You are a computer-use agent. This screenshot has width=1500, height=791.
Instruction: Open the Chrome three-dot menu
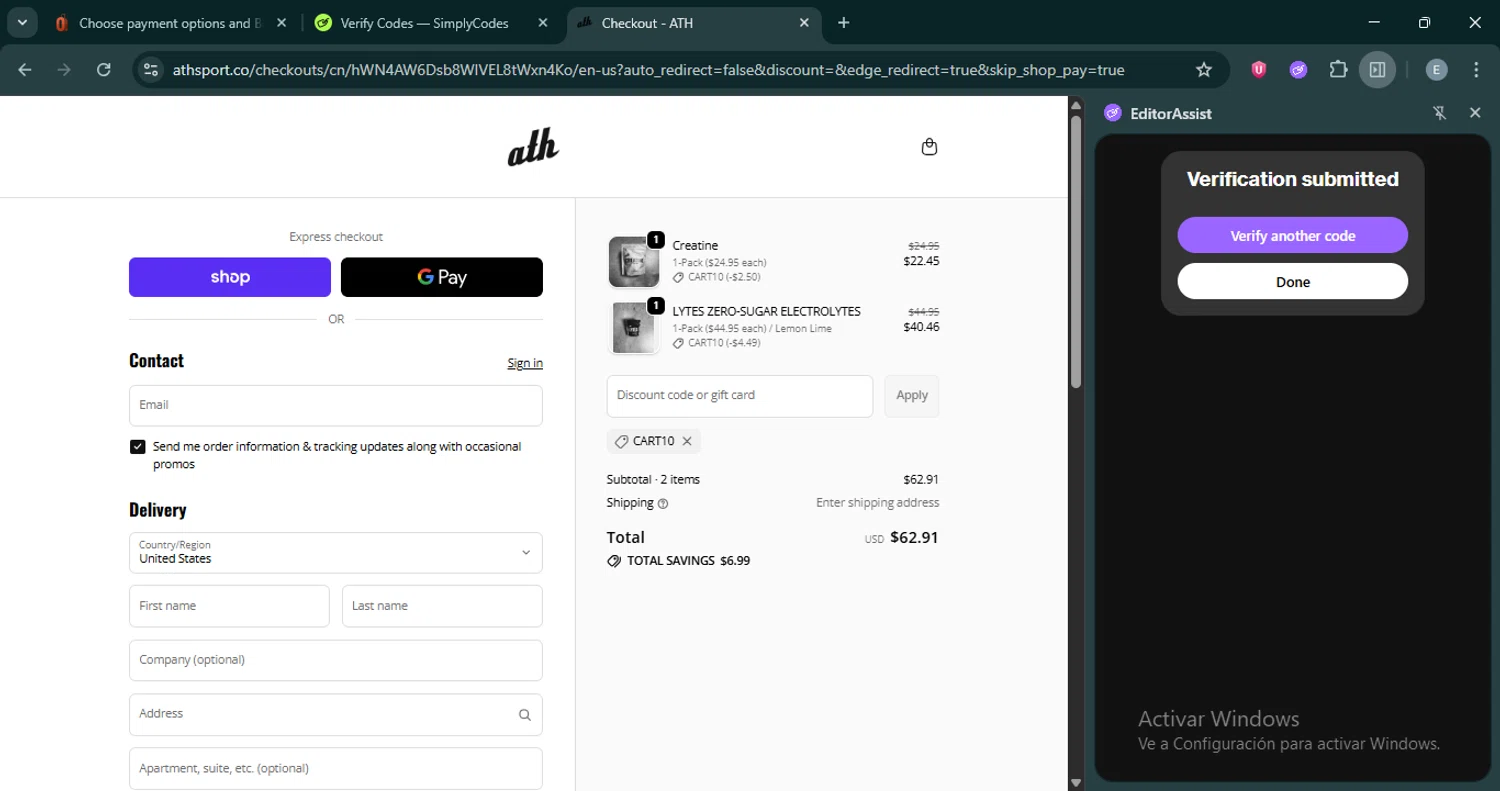(x=1476, y=70)
